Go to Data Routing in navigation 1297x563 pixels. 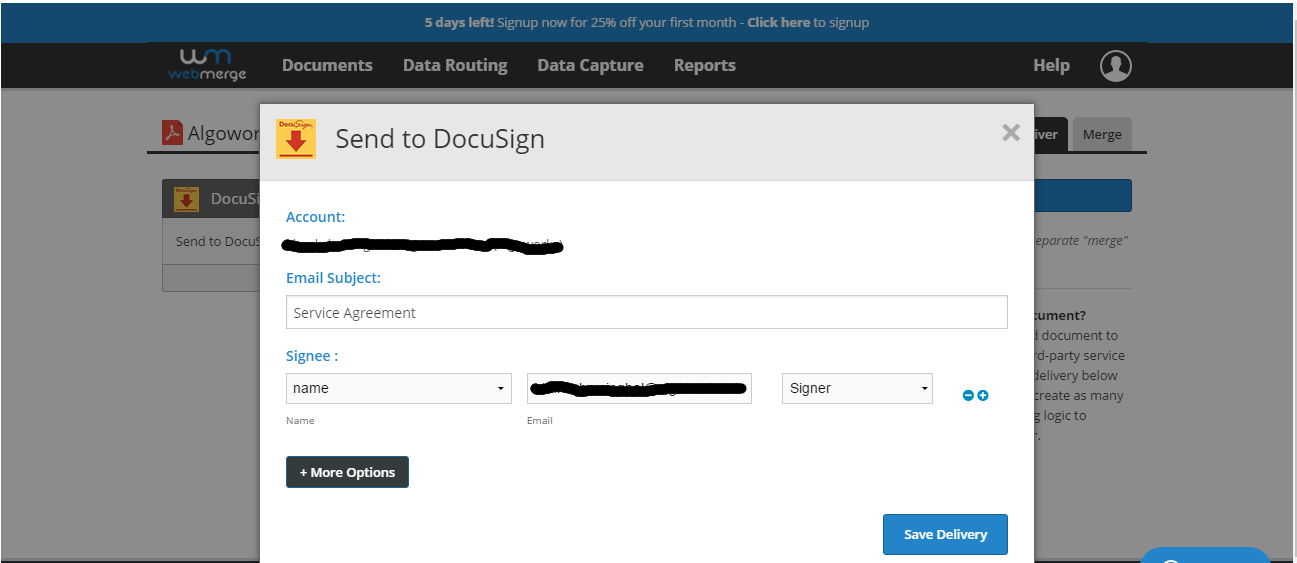455,66
